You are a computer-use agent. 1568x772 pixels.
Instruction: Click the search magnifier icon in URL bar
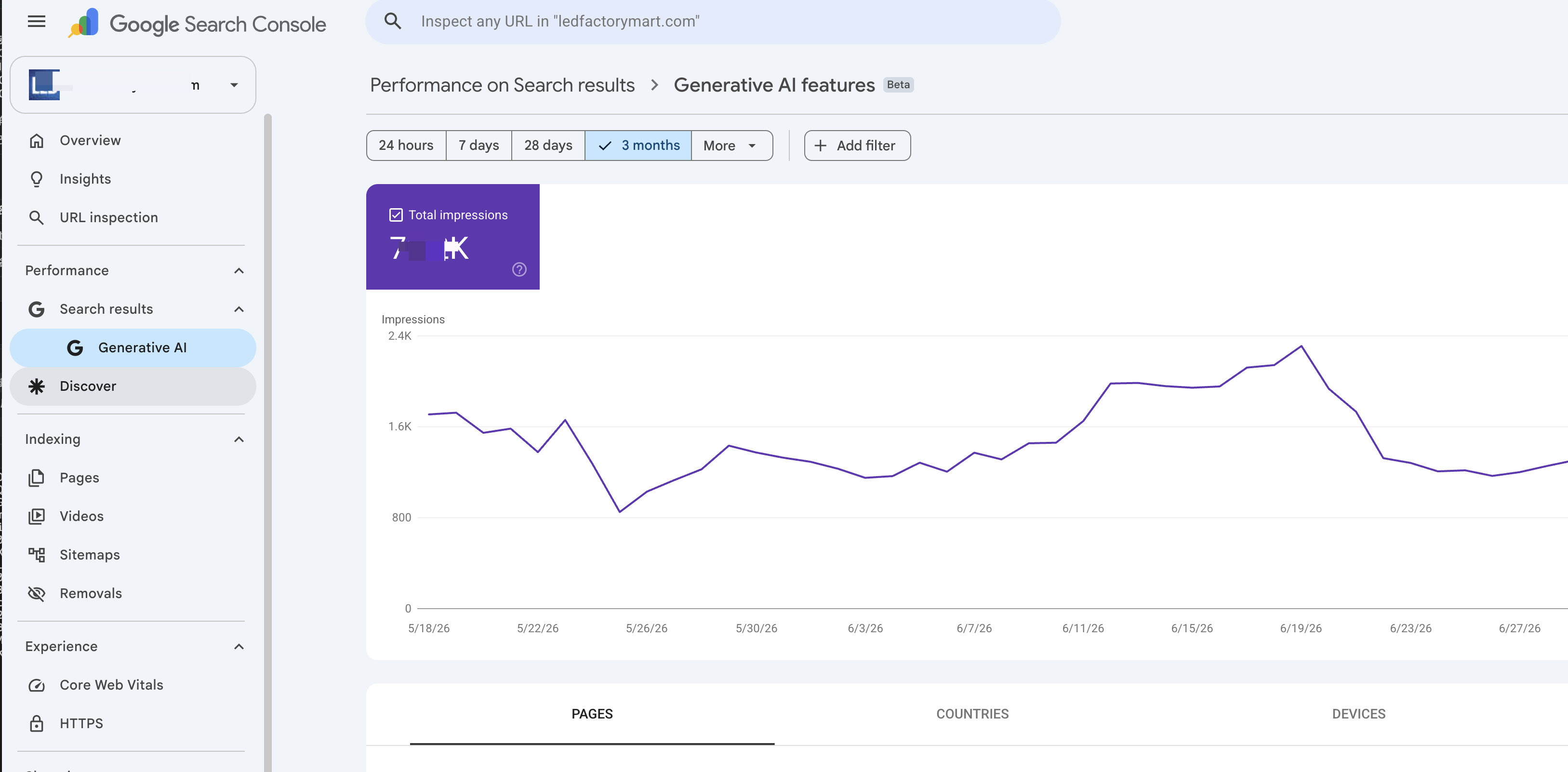393,21
